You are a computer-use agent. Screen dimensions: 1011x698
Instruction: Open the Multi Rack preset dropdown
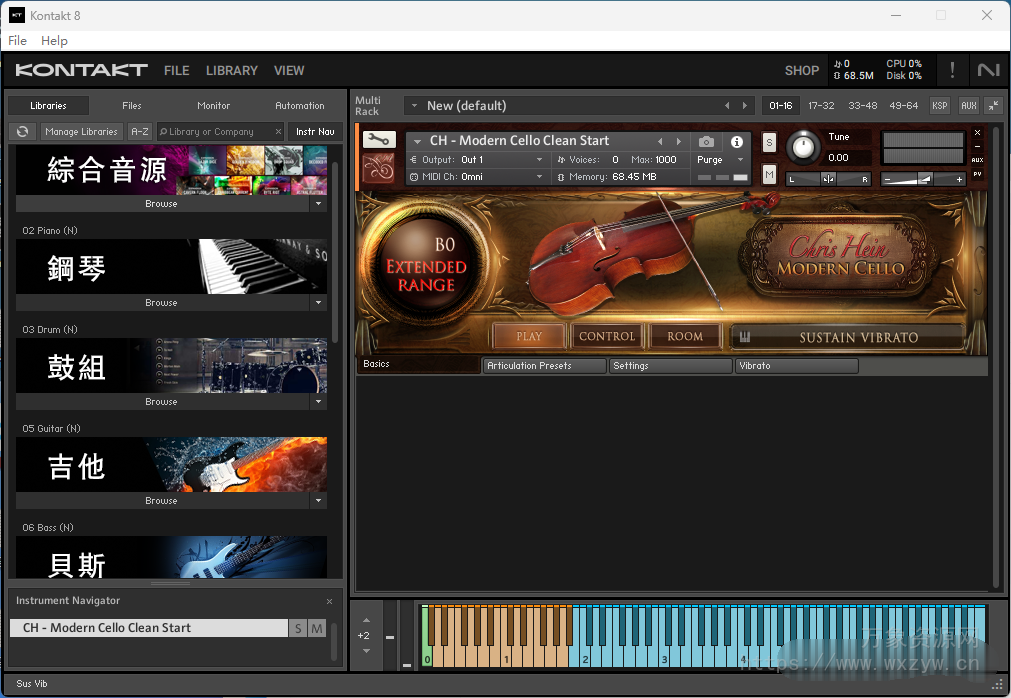coord(412,106)
